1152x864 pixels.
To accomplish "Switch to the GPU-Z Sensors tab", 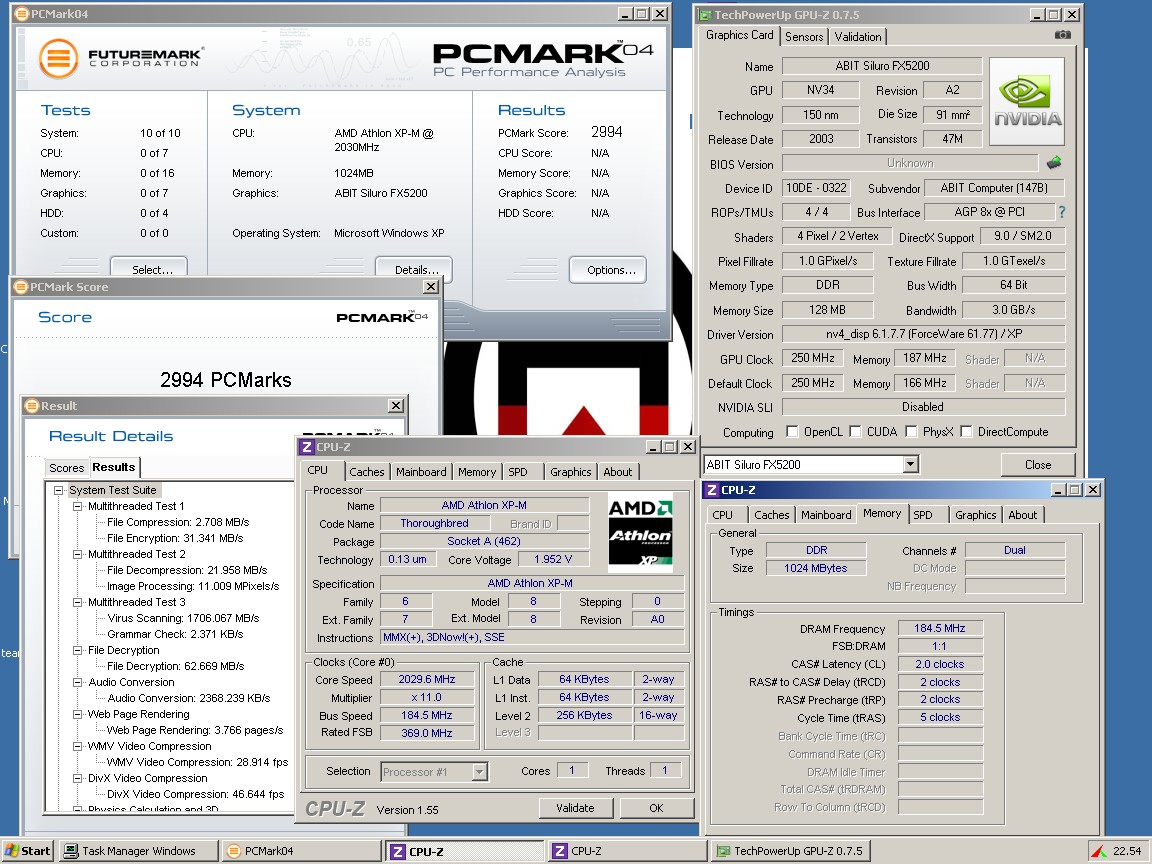I will coord(804,37).
